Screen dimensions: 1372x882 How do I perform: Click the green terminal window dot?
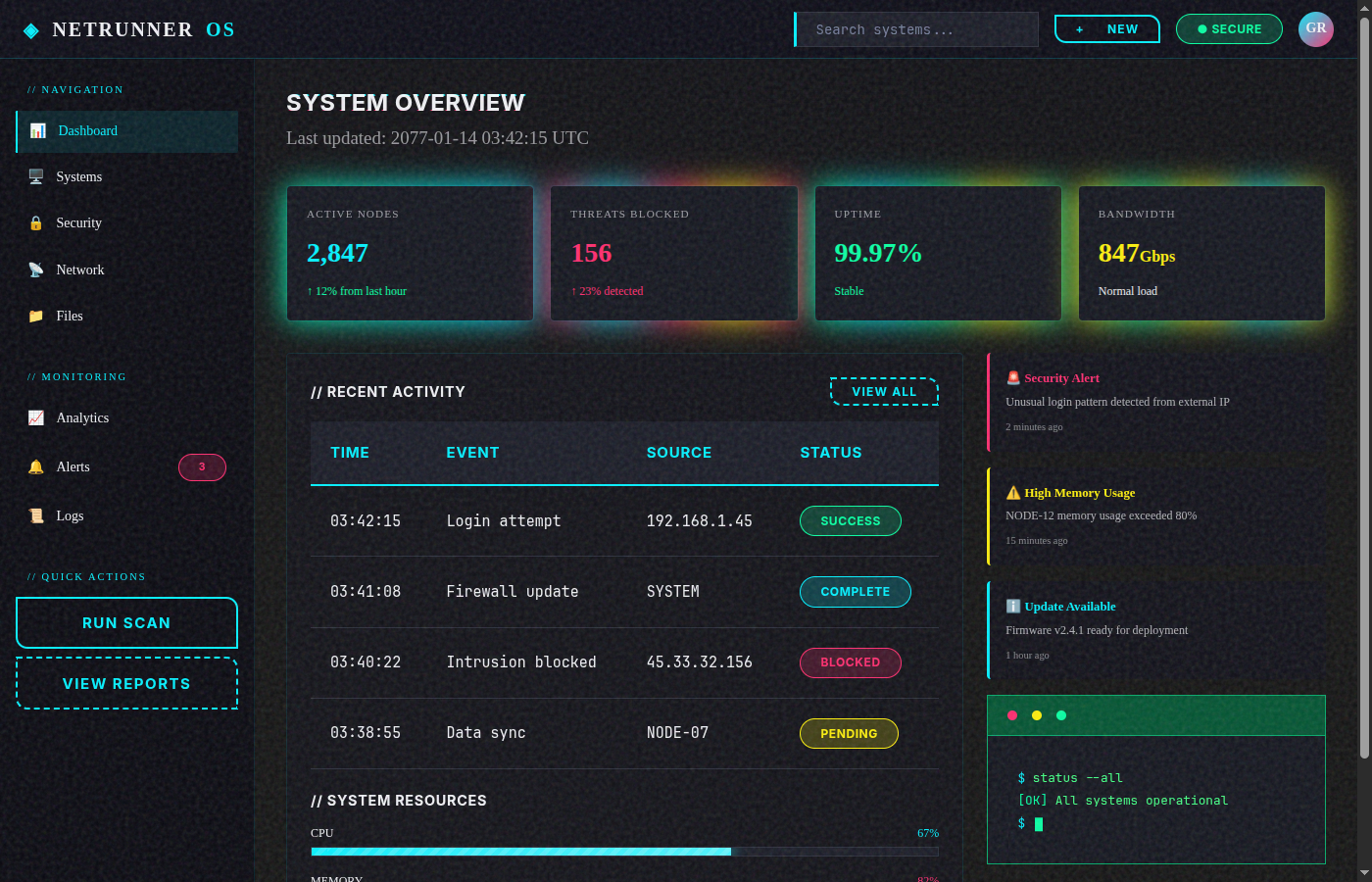pos(1061,715)
